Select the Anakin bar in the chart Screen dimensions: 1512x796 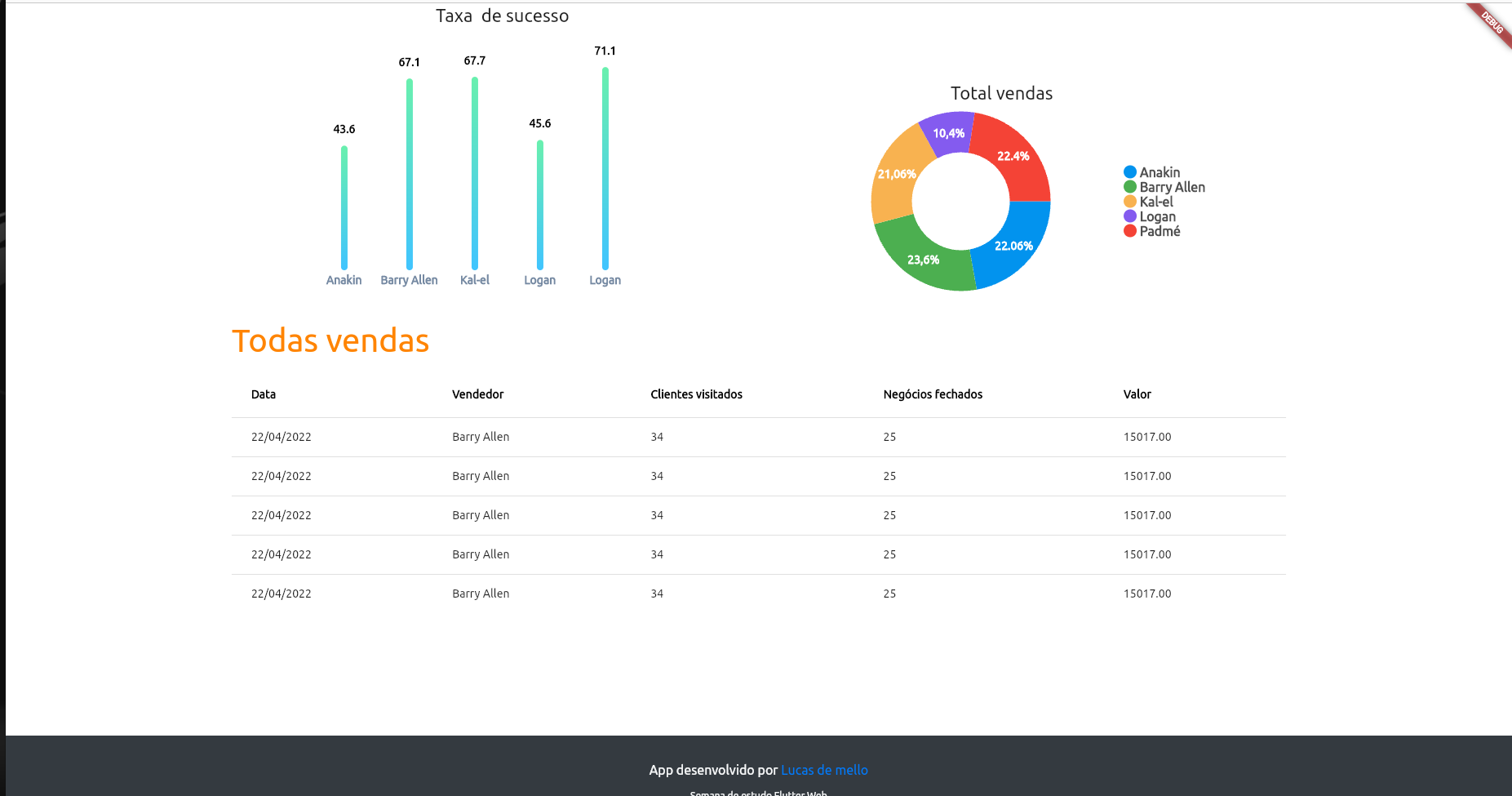point(344,208)
